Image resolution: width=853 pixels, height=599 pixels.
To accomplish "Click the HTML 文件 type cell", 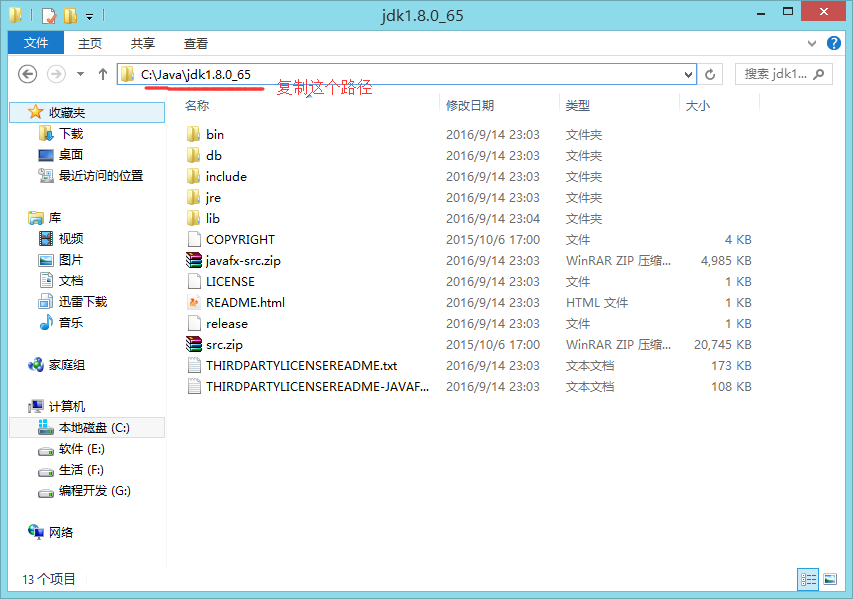I will (597, 302).
